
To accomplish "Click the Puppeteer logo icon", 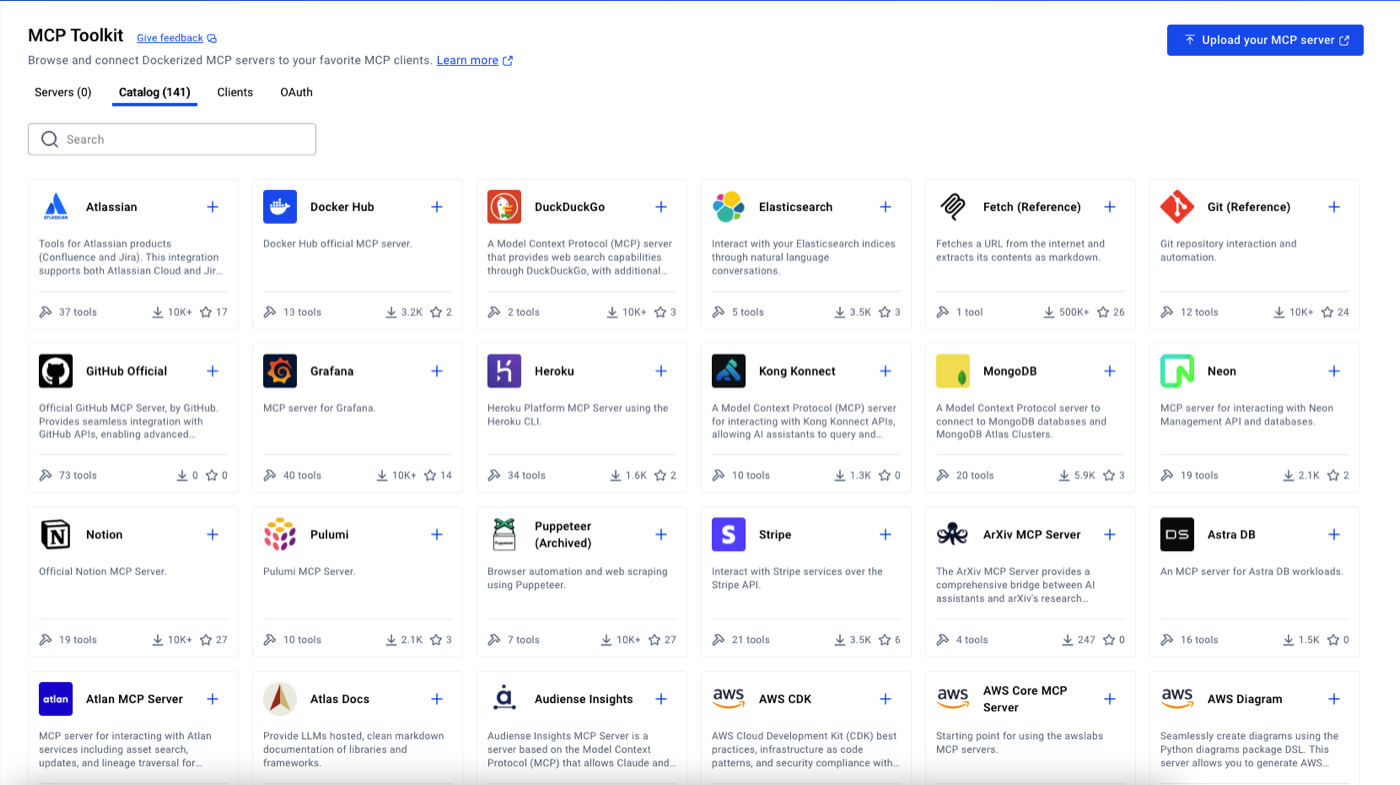I will pyautogui.click(x=504, y=535).
